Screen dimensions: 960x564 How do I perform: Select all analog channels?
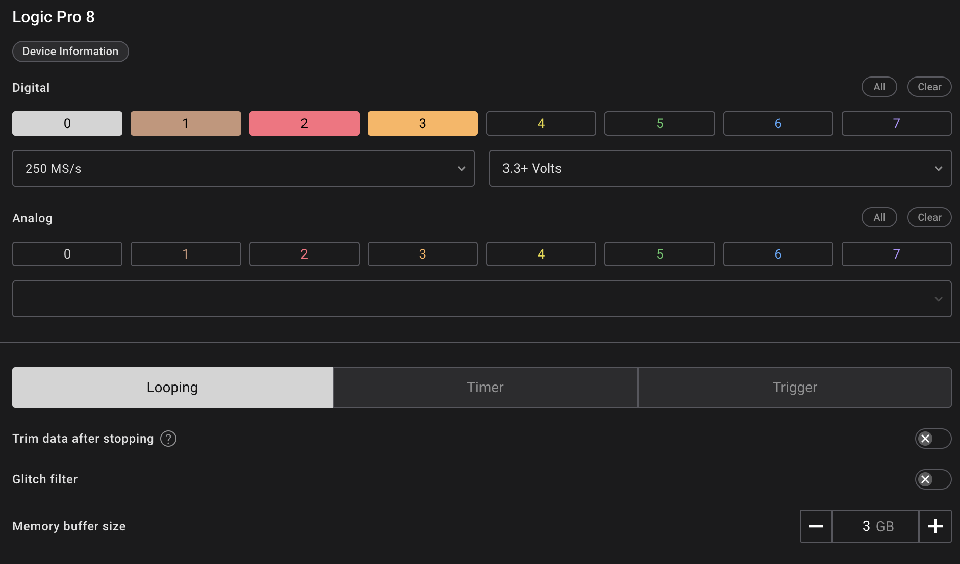coord(879,217)
